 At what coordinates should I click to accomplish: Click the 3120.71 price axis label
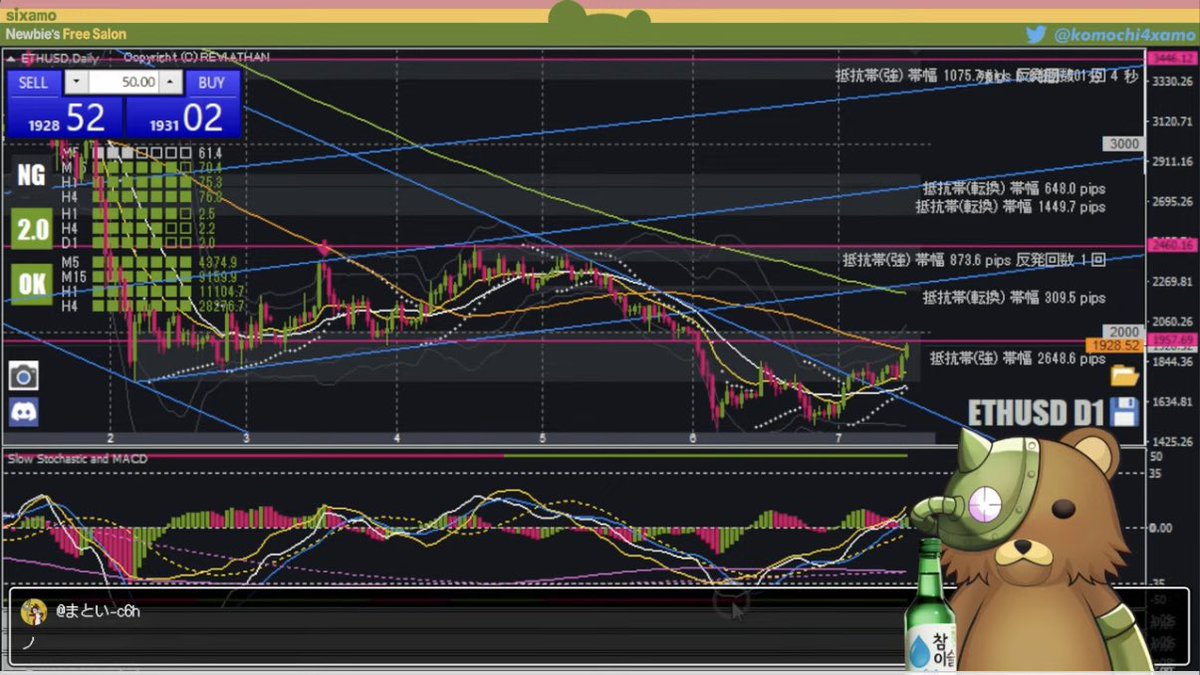[1174, 121]
